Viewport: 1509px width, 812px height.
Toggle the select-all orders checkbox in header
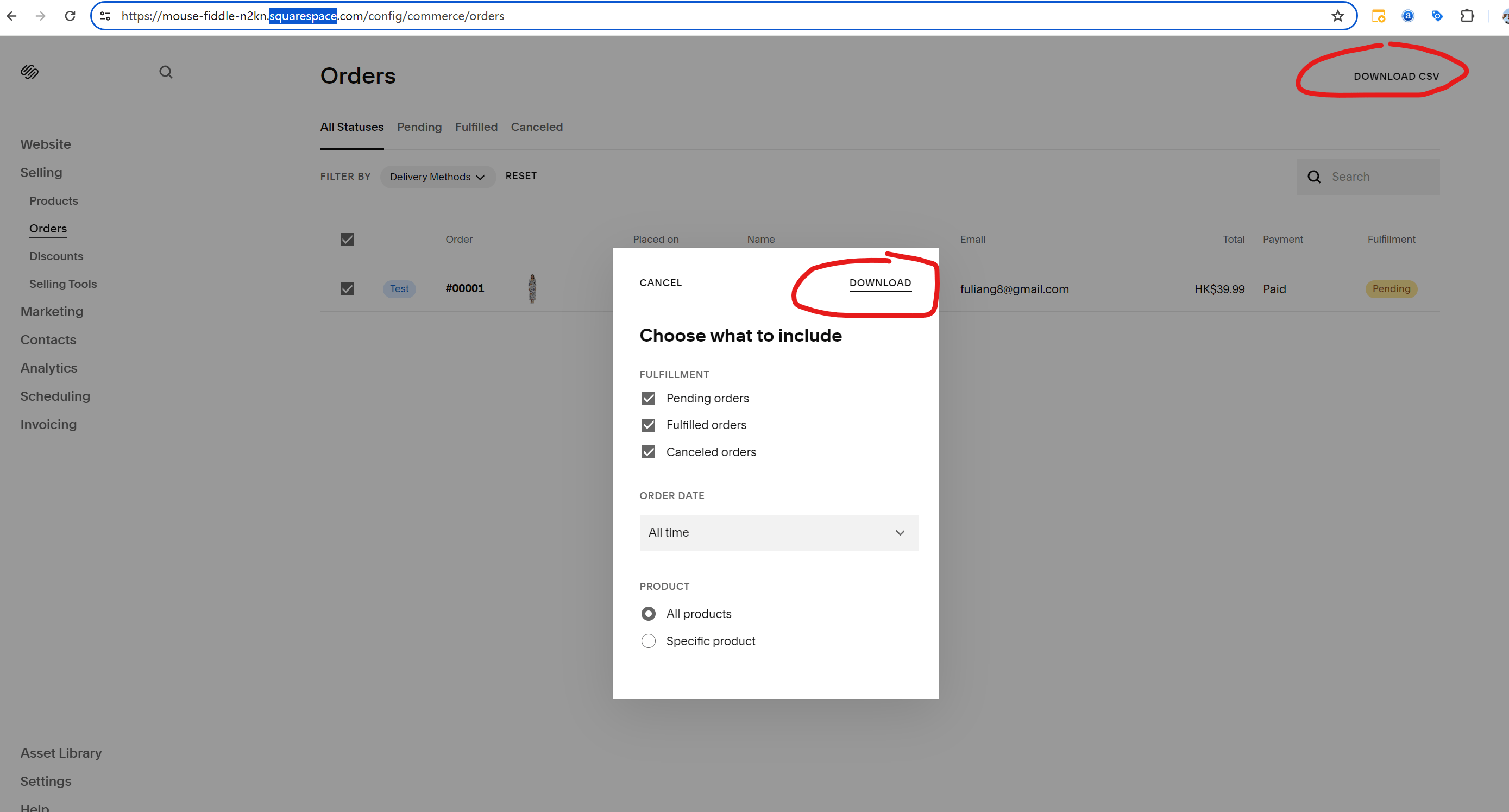tap(347, 239)
